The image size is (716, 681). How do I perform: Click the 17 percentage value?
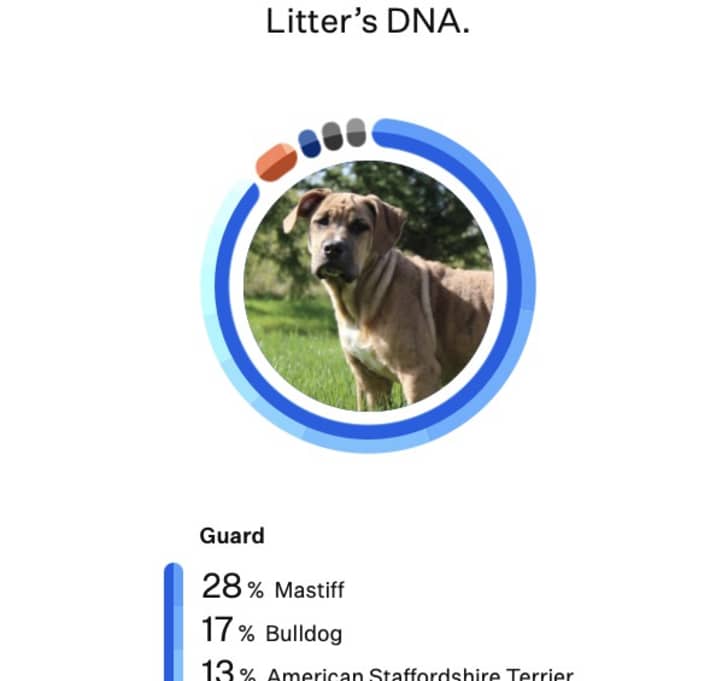pyautogui.click(x=217, y=630)
